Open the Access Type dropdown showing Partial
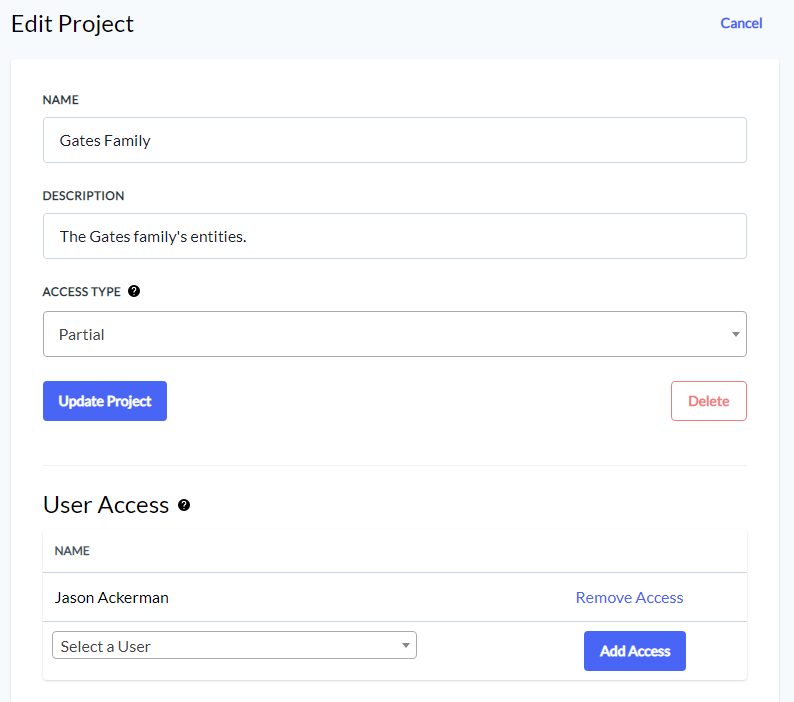The width and height of the screenshot is (794, 702). tap(394, 334)
